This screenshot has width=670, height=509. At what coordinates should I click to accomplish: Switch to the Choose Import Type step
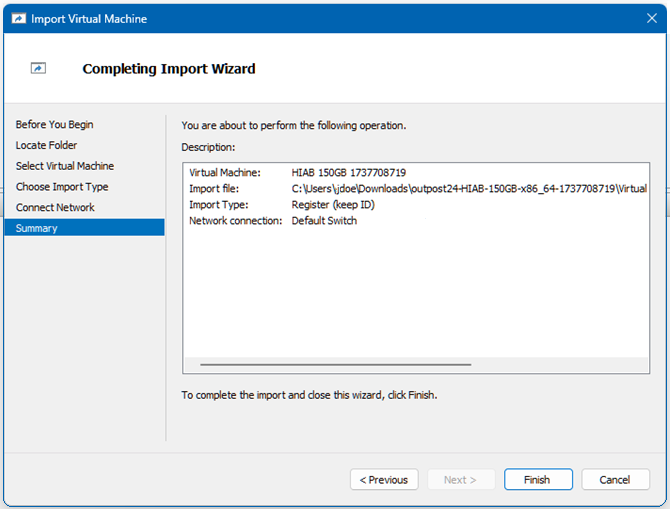click(62, 187)
